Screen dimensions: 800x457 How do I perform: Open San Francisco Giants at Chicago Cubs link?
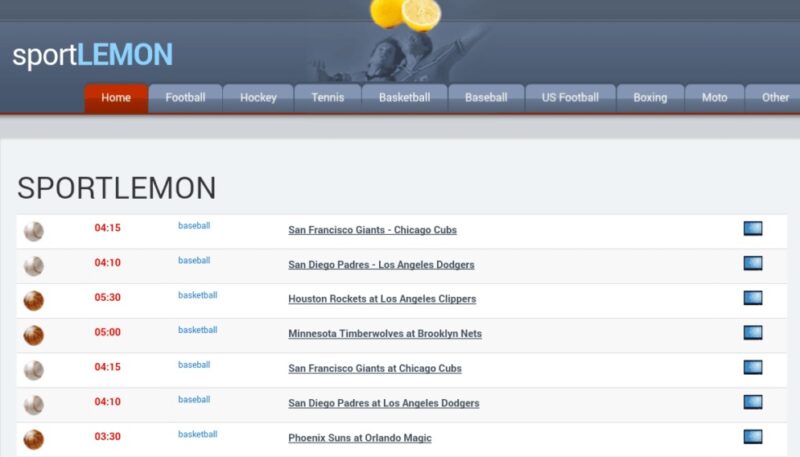pyautogui.click(x=375, y=368)
